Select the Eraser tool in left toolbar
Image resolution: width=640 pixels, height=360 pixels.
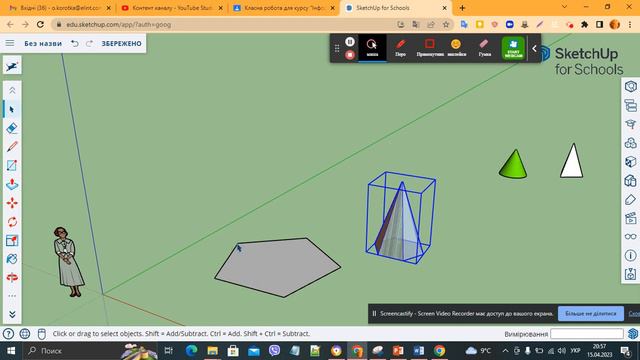12,128
